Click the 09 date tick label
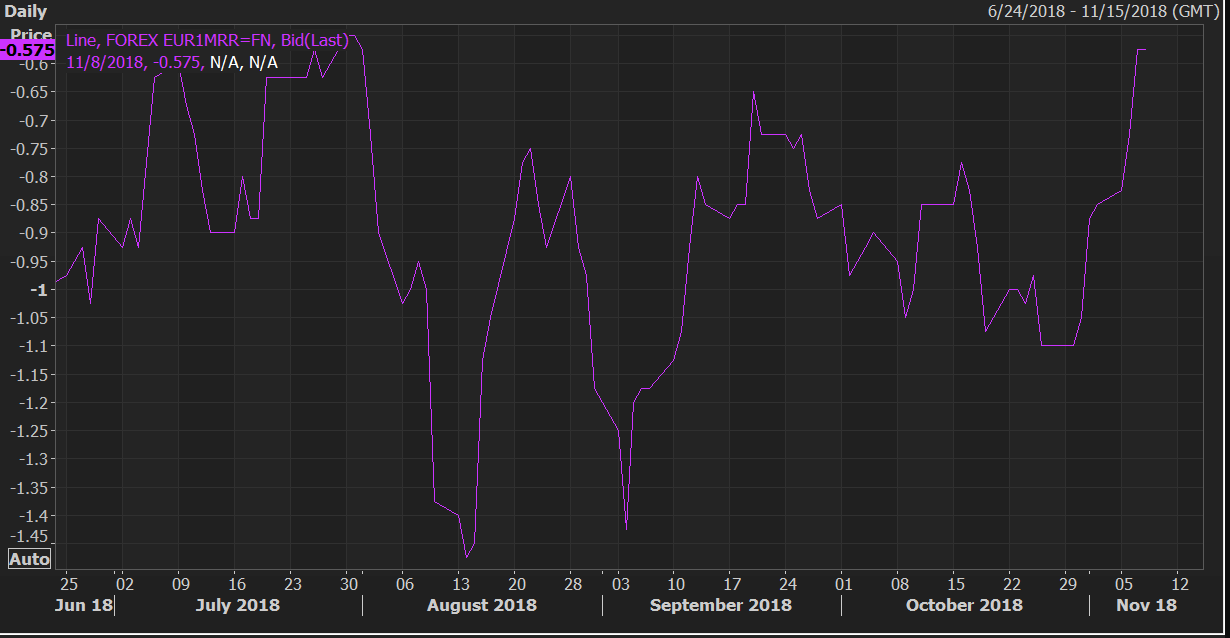This screenshot has height=638, width=1230. pos(180,583)
